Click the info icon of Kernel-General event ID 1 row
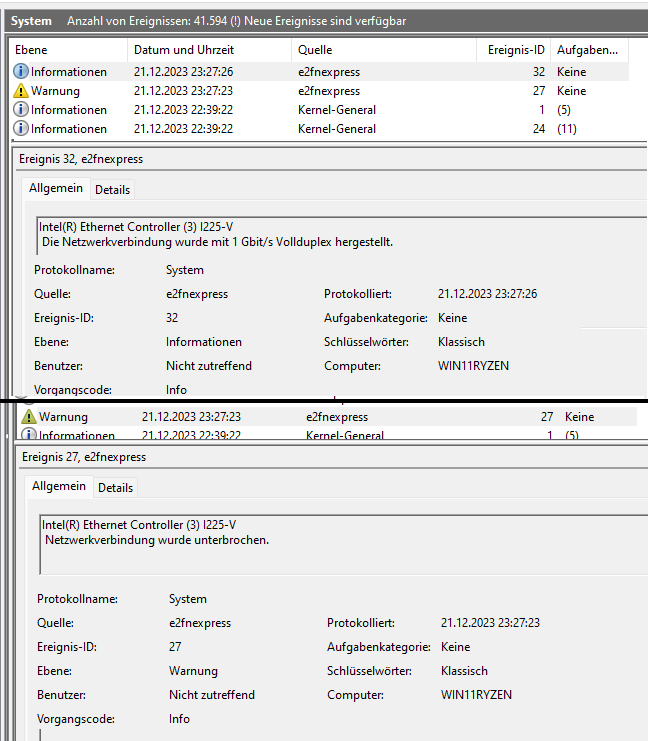This screenshot has height=741, width=648. tap(21, 110)
